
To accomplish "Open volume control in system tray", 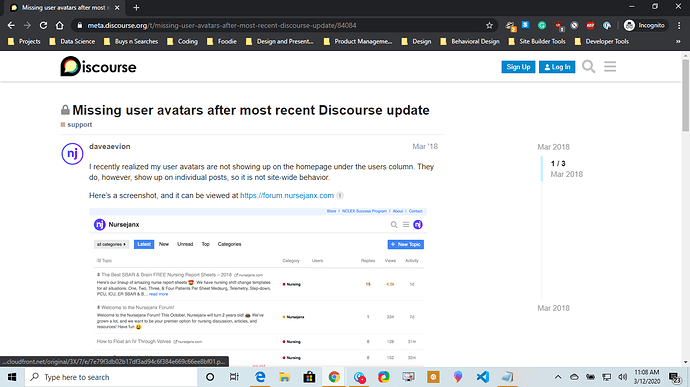I will (622, 377).
